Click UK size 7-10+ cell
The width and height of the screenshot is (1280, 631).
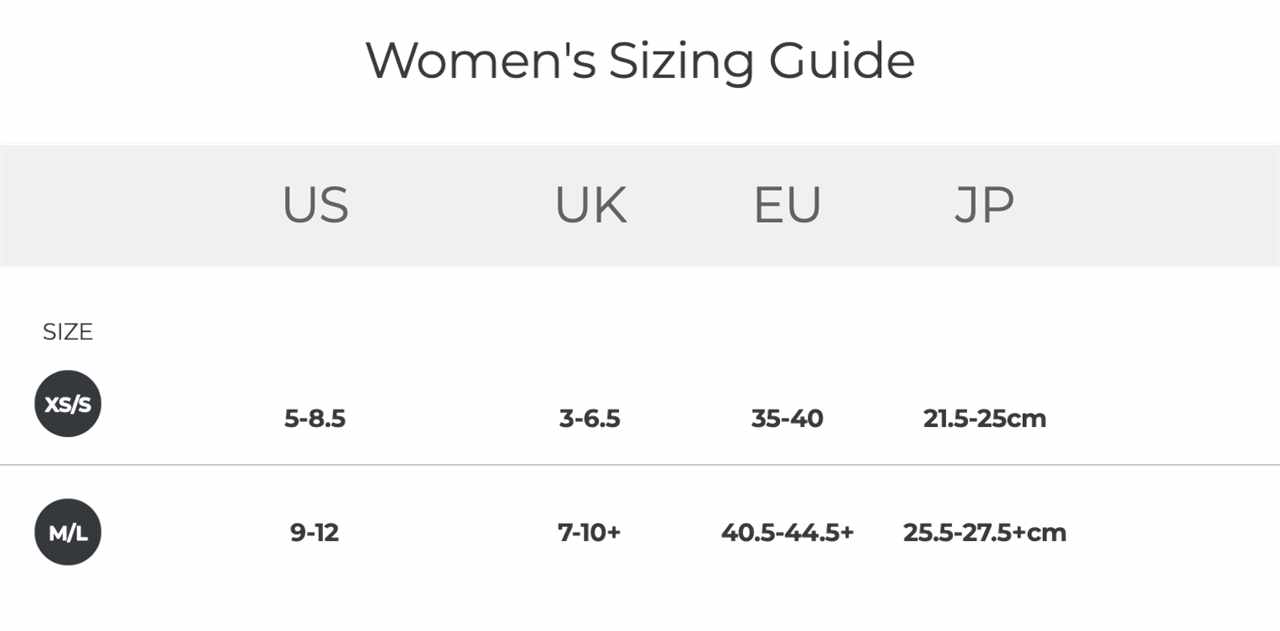pos(590,532)
